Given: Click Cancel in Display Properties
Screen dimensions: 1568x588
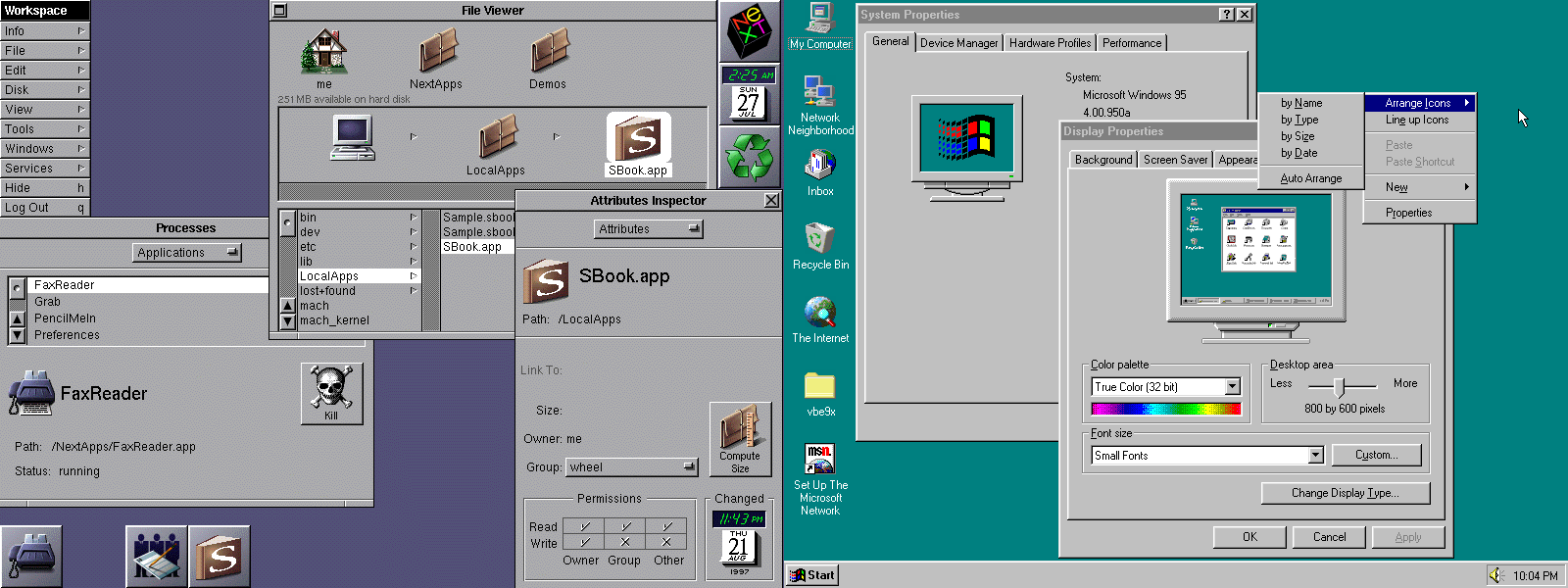Looking at the screenshot, I should click(x=1329, y=537).
